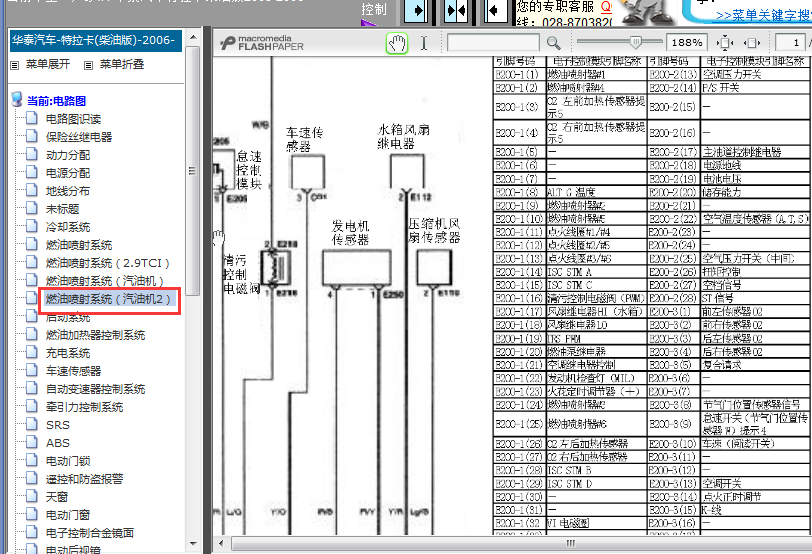This screenshot has height=554, width=812.
Task: Open the 菜单关键字搜 link
Action: click(763, 16)
